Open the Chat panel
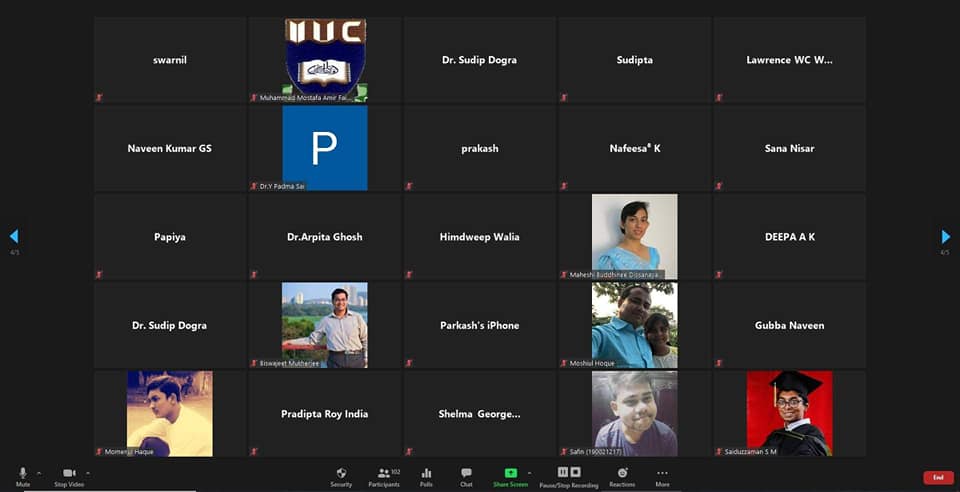This screenshot has width=960, height=492. [x=466, y=474]
